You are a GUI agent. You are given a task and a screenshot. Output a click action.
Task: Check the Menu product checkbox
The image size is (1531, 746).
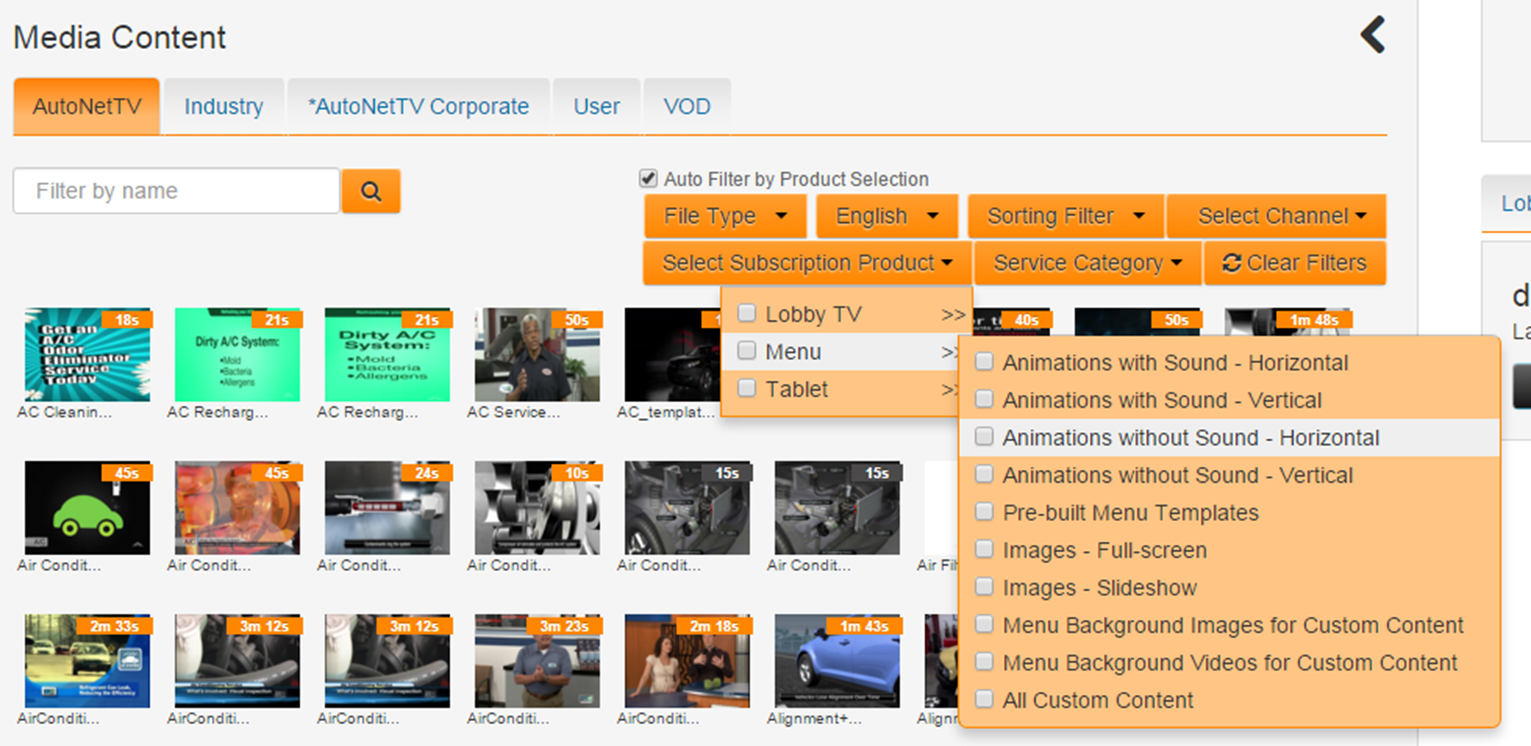pyautogui.click(x=747, y=351)
